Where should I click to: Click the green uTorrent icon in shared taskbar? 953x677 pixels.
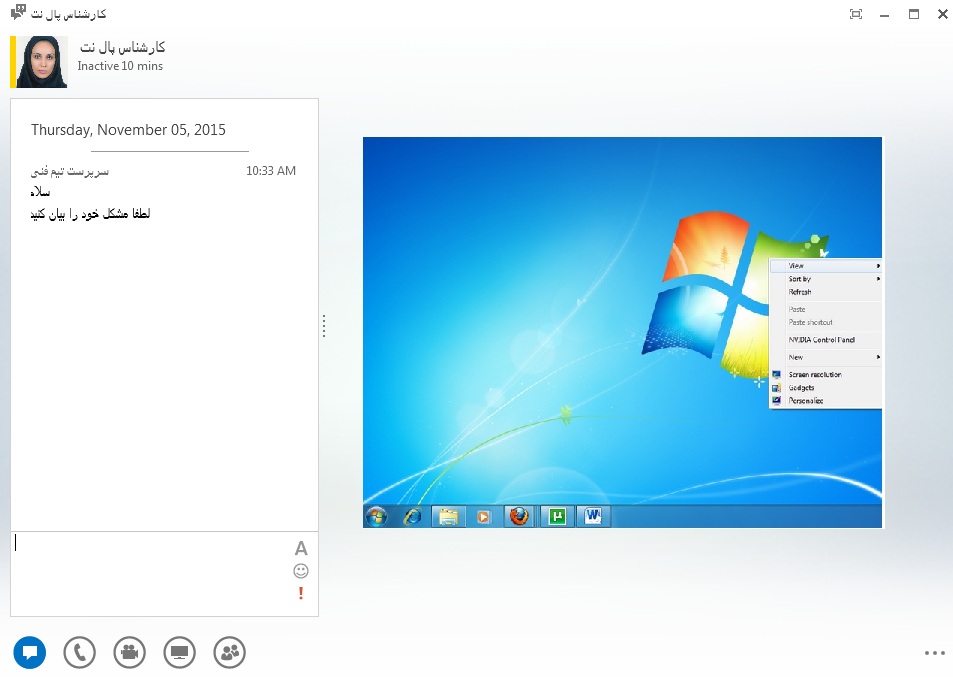tap(557, 517)
